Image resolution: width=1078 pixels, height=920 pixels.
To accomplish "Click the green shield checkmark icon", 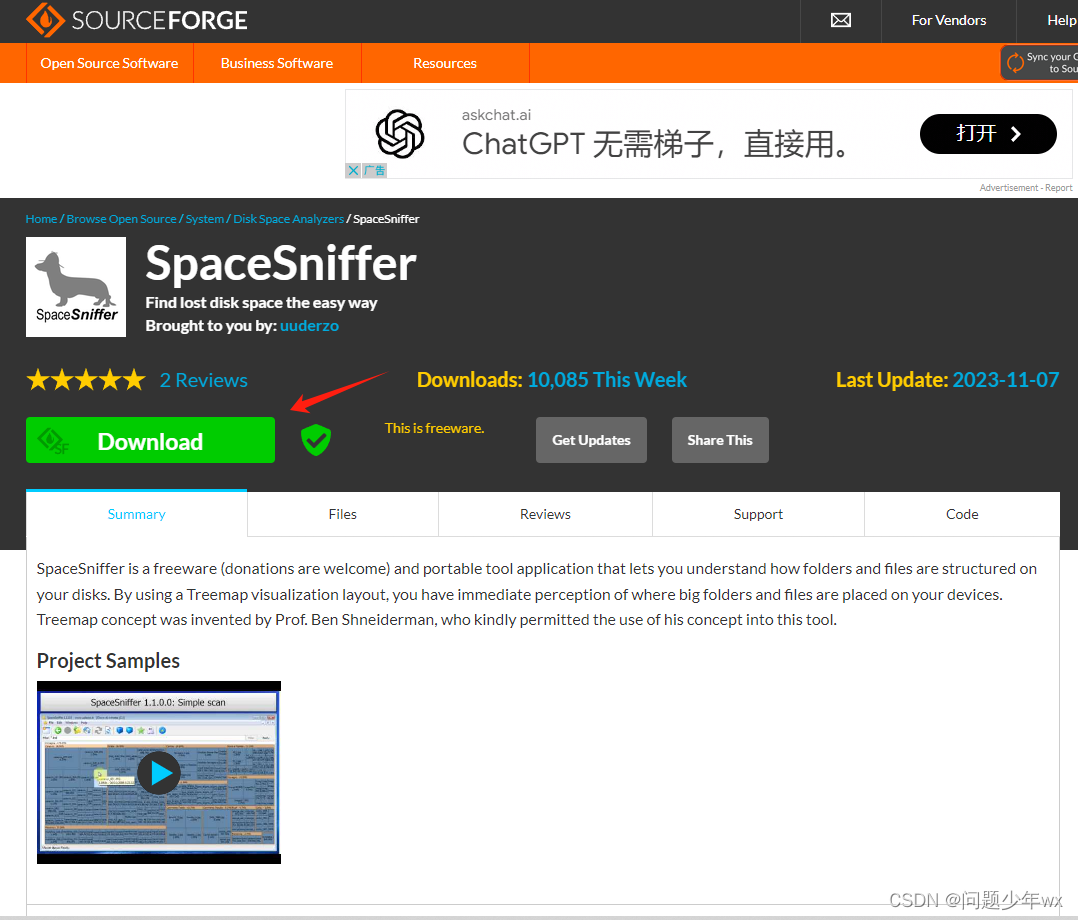I will (316, 440).
